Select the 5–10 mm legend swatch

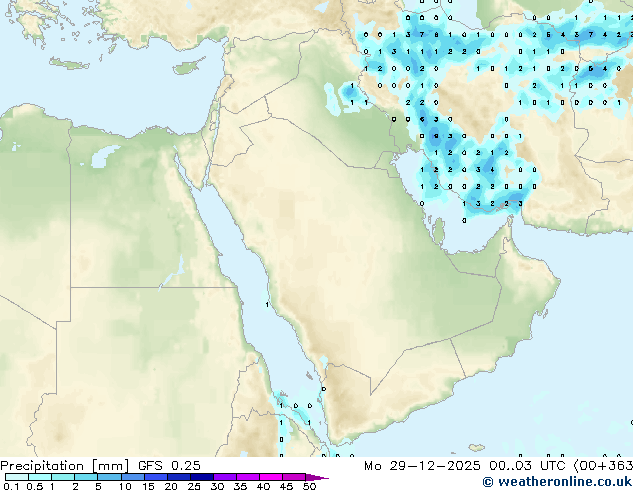pos(109,477)
